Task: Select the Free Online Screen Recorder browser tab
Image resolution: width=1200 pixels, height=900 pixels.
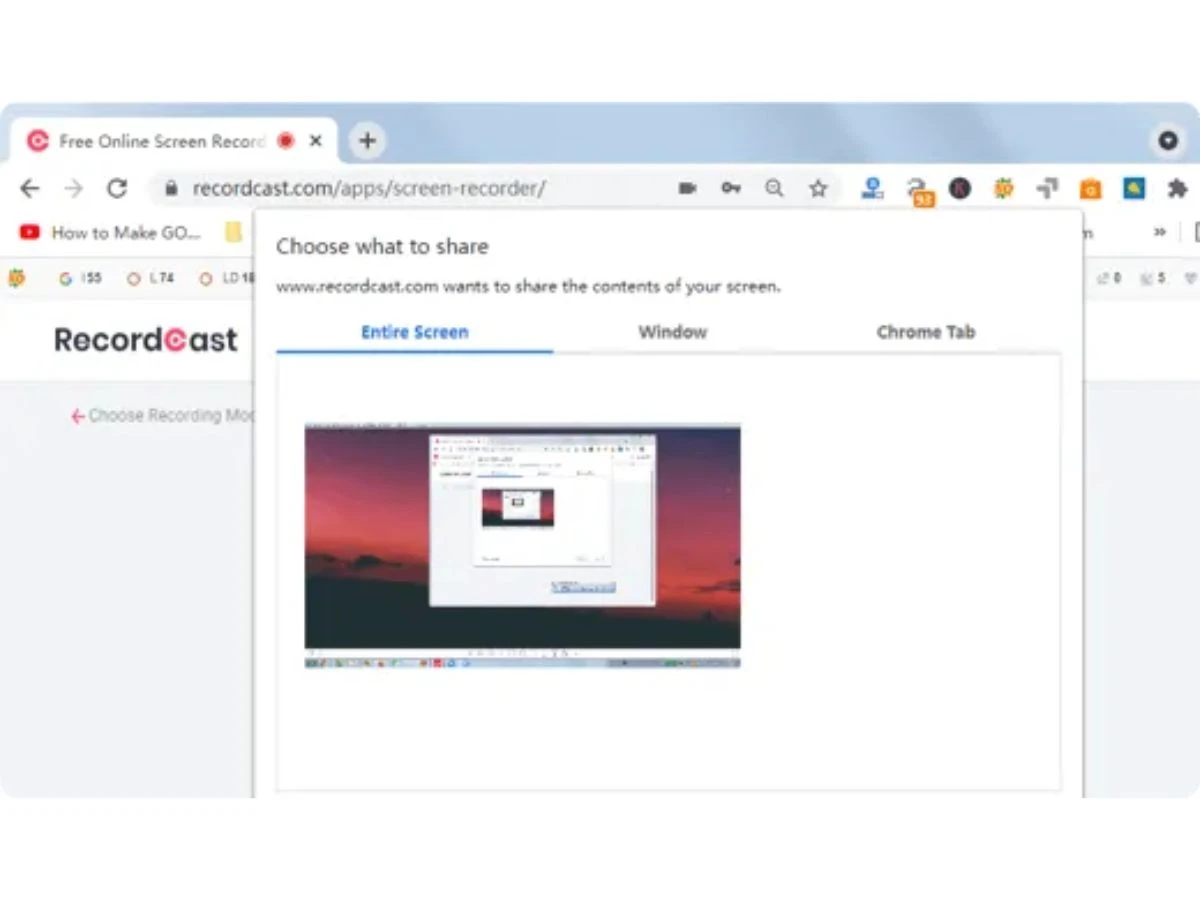Action: (x=174, y=141)
